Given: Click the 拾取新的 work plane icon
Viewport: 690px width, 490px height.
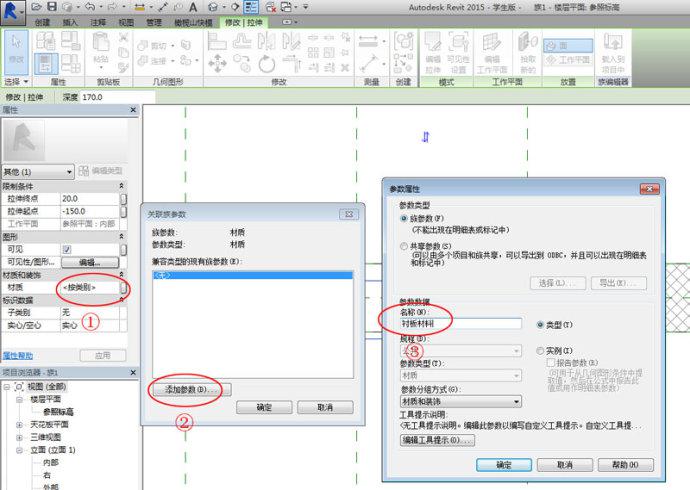Looking at the screenshot, I should point(528,49).
